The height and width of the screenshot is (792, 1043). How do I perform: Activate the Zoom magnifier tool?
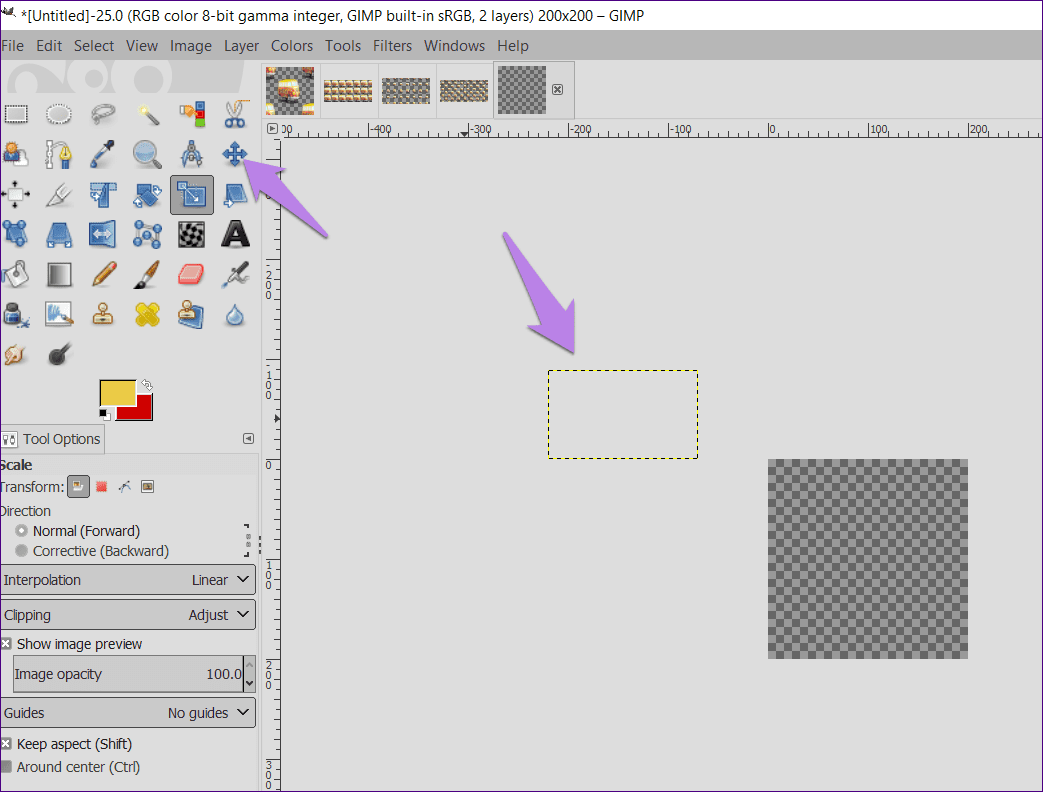(x=147, y=154)
